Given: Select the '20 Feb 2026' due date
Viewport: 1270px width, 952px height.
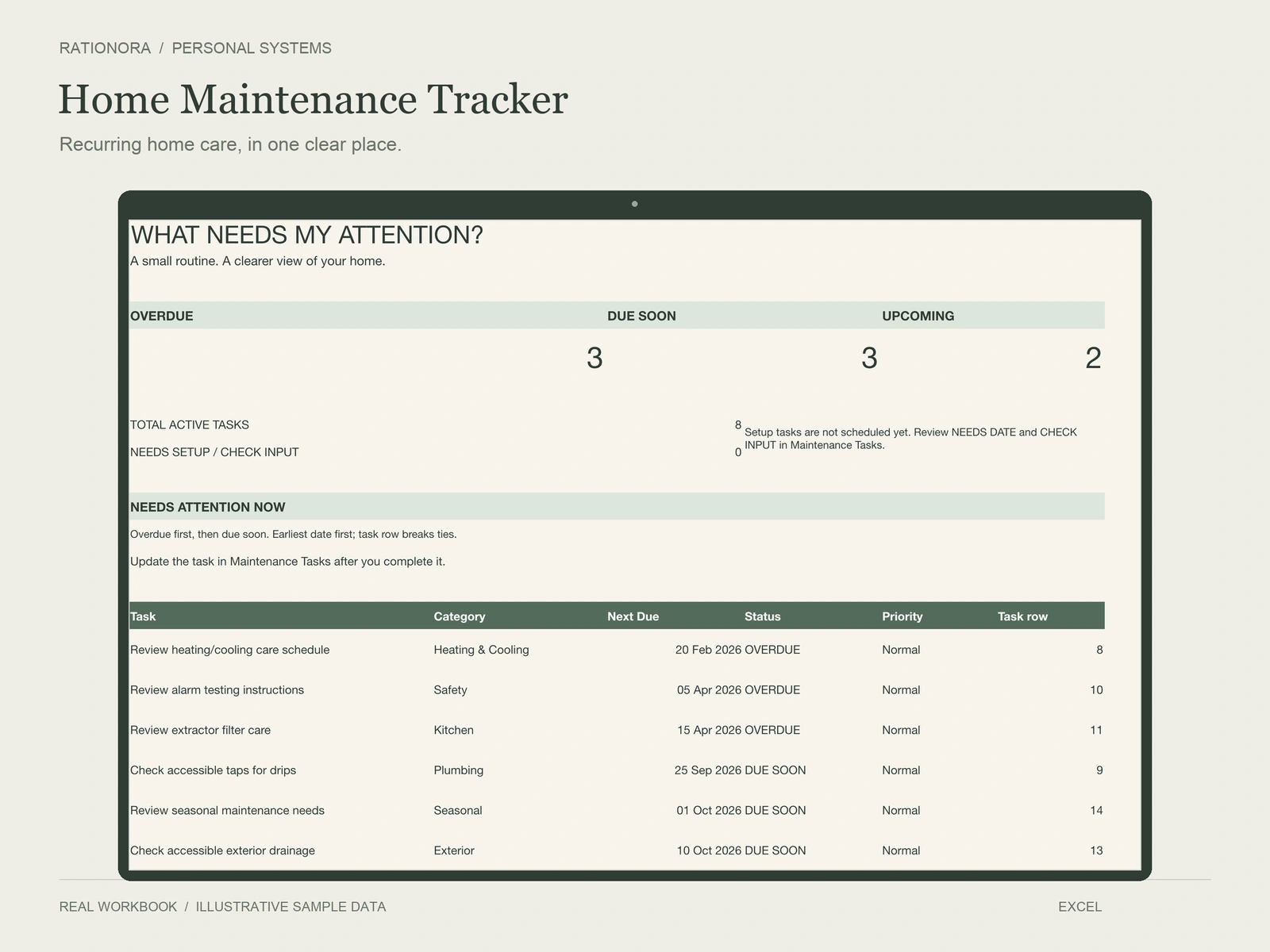Looking at the screenshot, I should (708, 650).
